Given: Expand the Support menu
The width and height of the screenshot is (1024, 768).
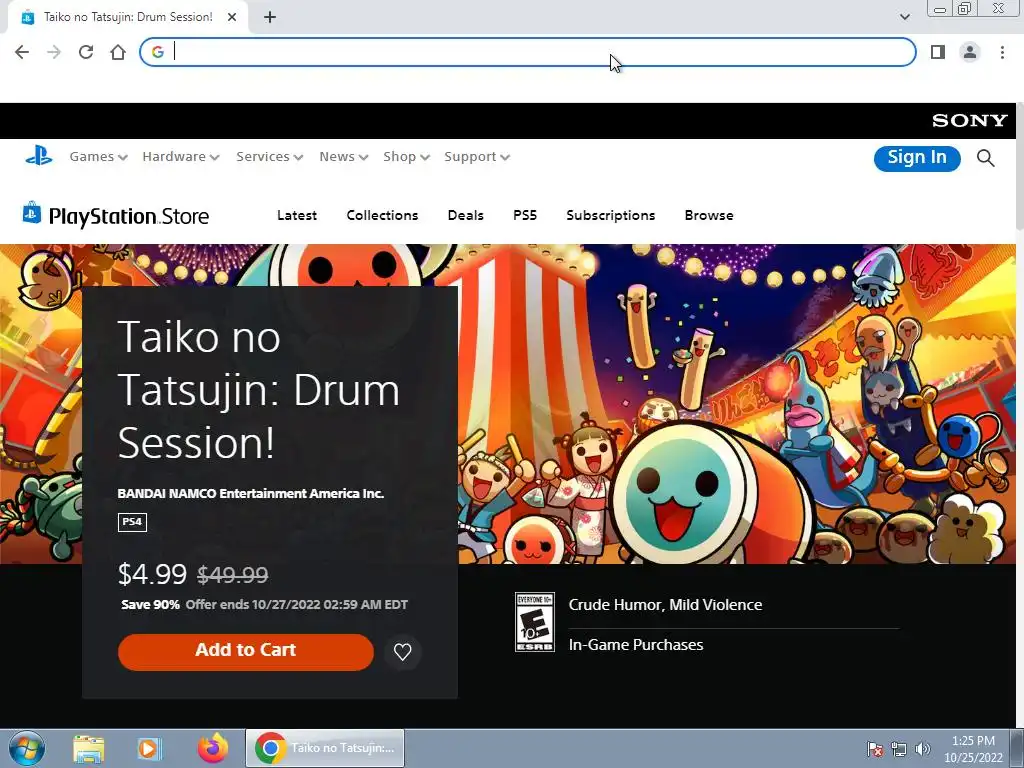Looking at the screenshot, I should point(477,157).
